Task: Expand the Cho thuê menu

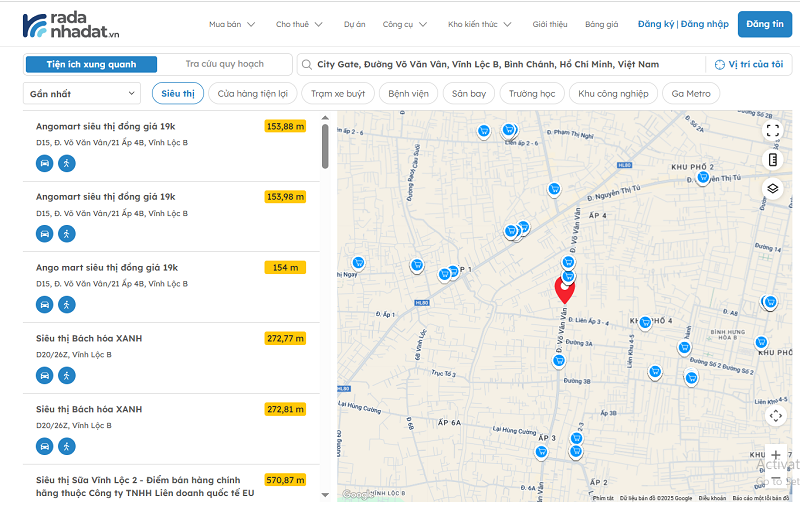Action: [299, 24]
